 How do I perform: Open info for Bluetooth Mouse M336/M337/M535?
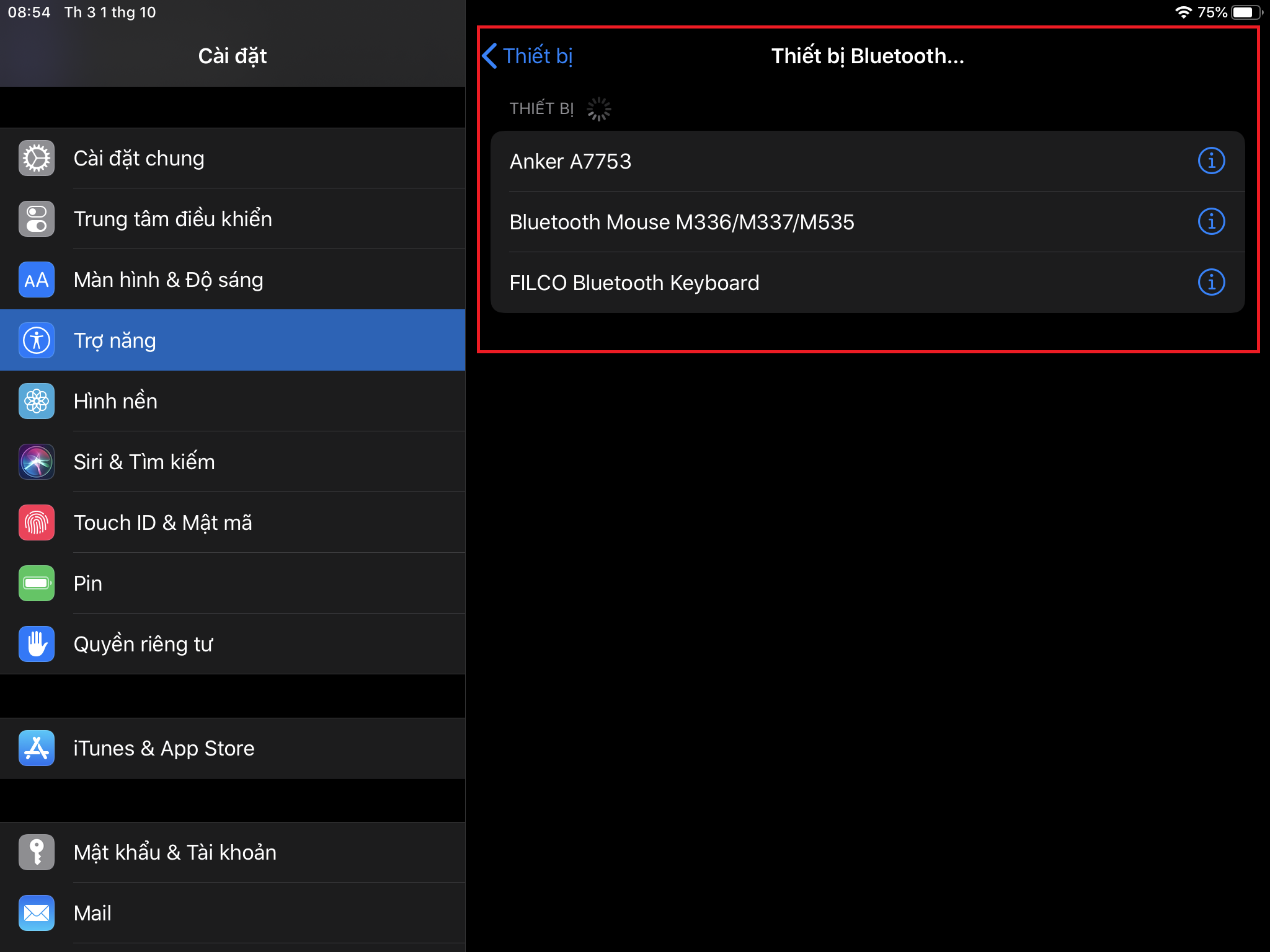click(x=1211, y=222)
